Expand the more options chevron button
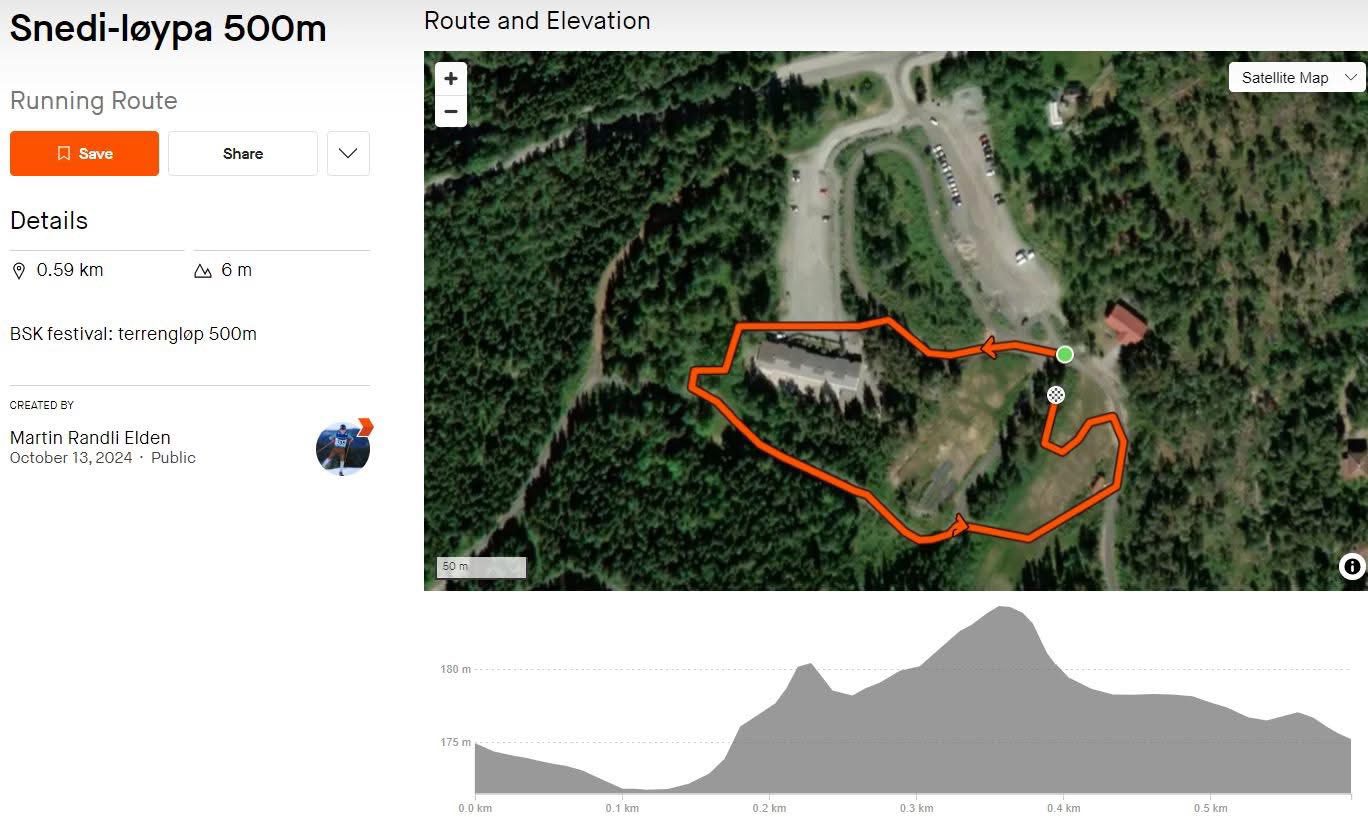This screenshot has height=817, width=1368. (x=348, y=154)
